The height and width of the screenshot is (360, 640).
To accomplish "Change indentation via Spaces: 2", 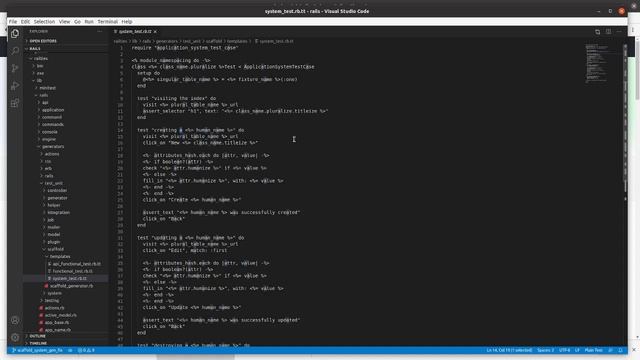I will [x=545, y=350].
